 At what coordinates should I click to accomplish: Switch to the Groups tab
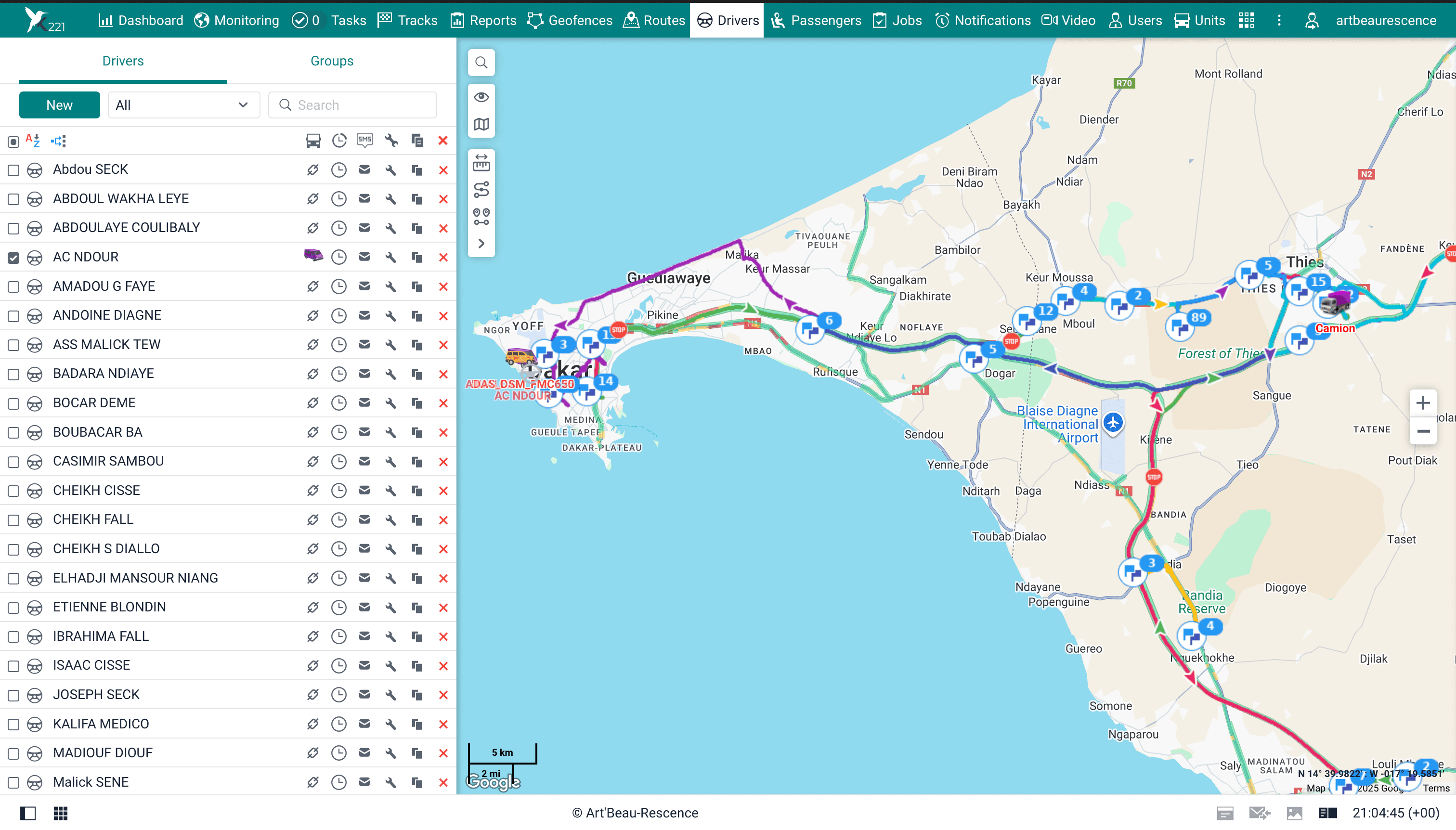(x=332, y=61)
